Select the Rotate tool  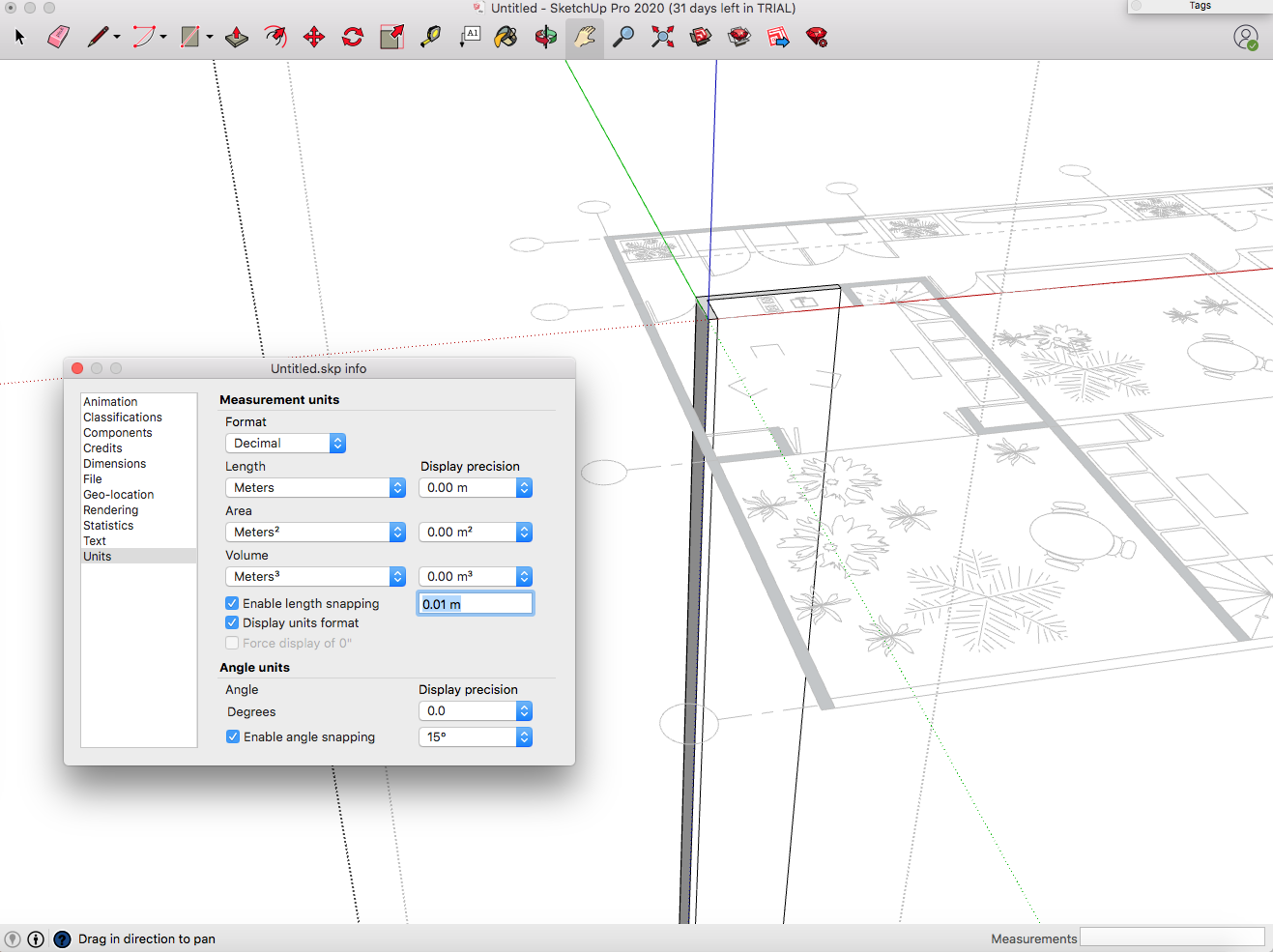[x=353, y=38]
